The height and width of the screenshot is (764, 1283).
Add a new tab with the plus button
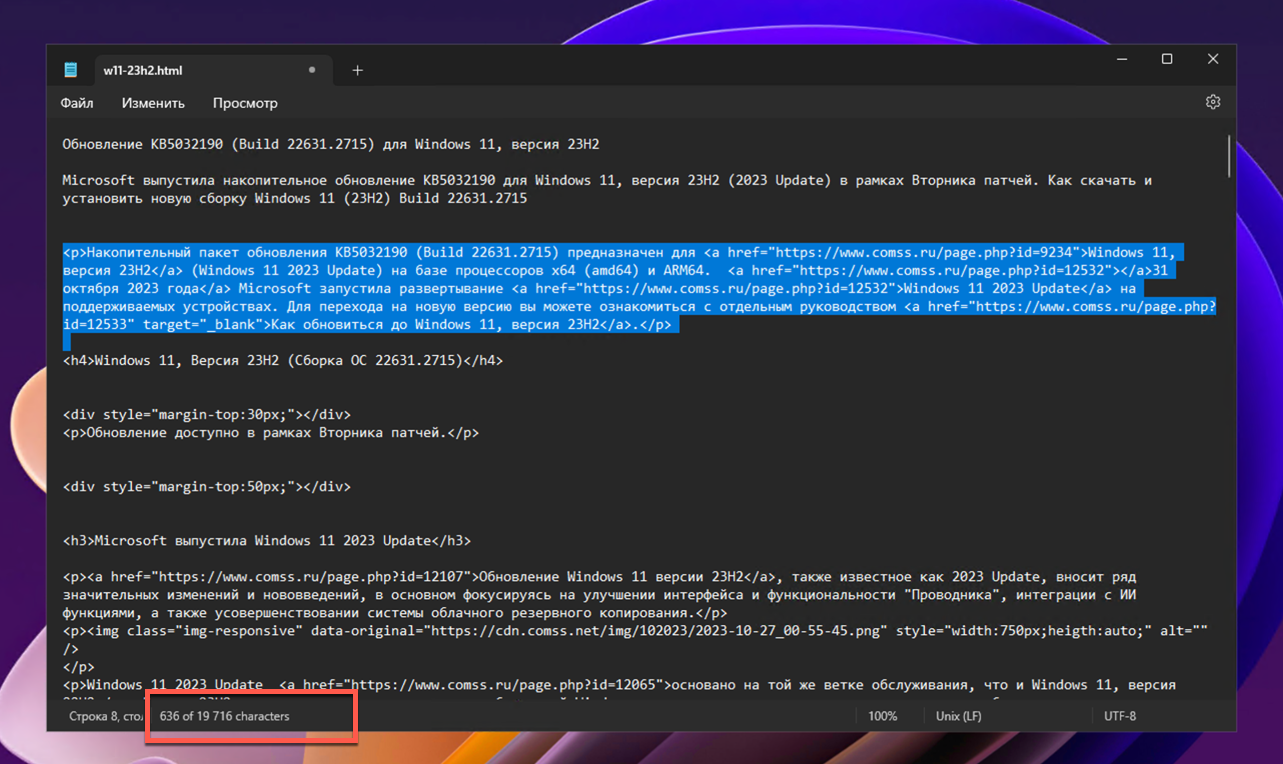[x=357, y=70]
